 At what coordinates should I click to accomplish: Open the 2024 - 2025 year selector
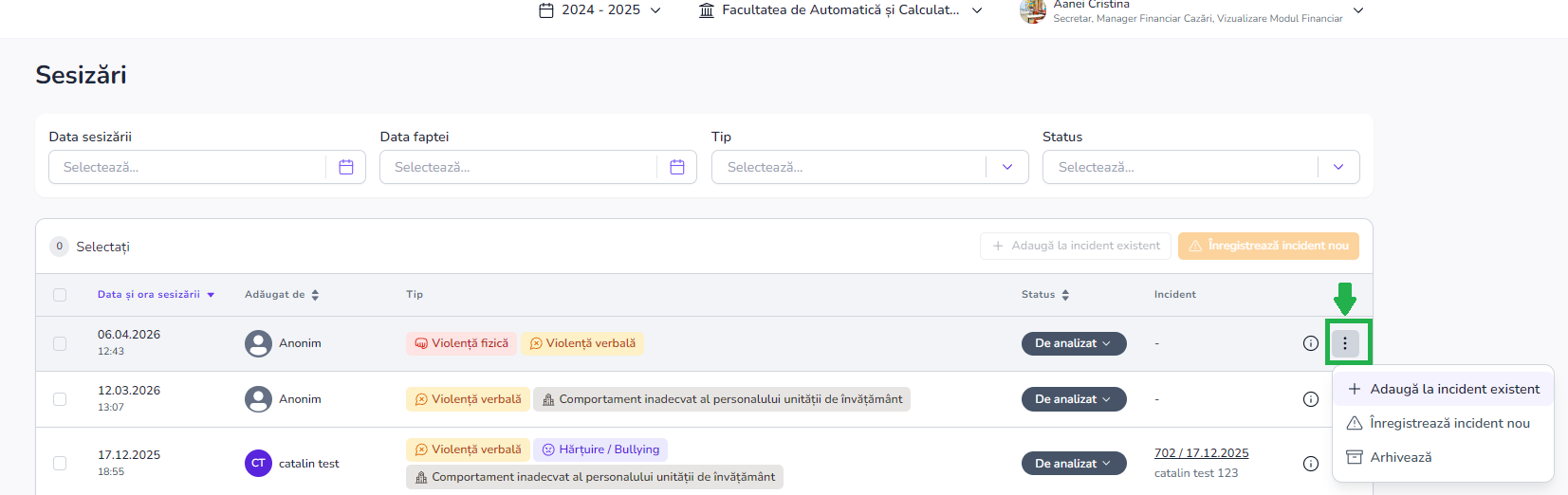(x=600, y=10)
